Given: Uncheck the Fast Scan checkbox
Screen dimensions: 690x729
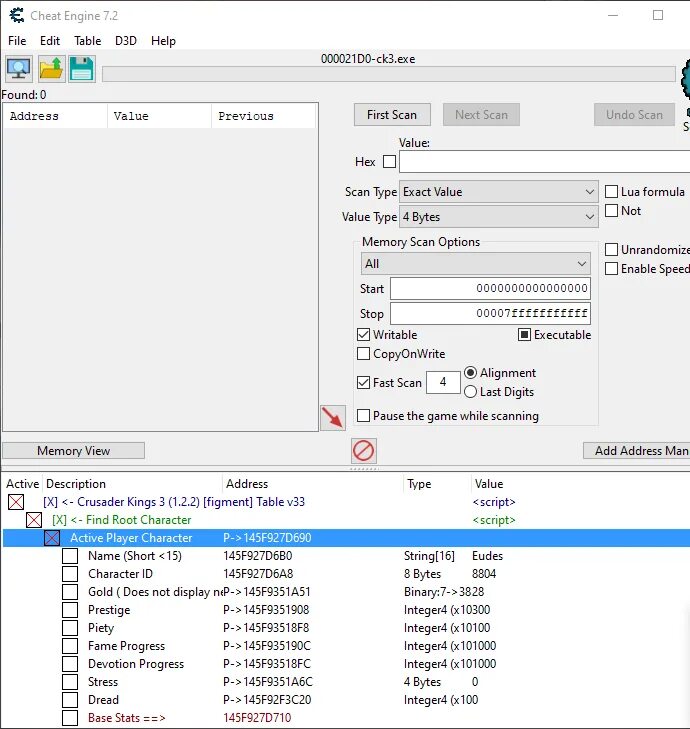Looking at the screenshot, I should coord(364,383).
